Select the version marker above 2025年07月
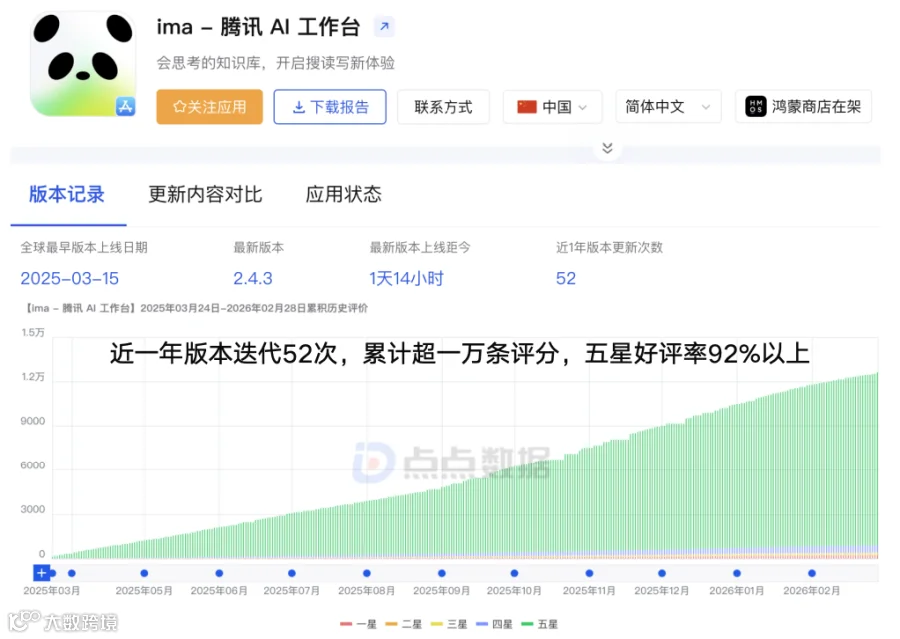 pos(292,573)
